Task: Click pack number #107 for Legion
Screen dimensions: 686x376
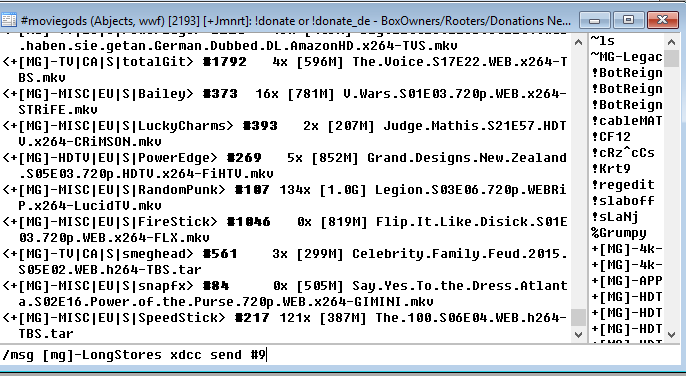Action: coord(252,190)
